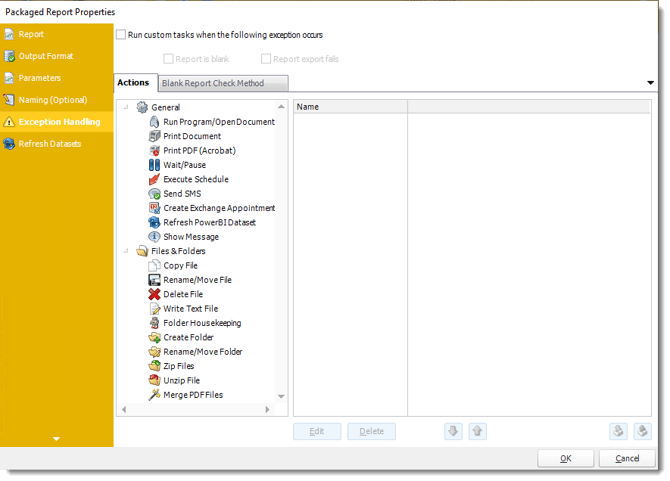Click tree scrollbar down arrow
Screen dimensions: 670x481
281,396
